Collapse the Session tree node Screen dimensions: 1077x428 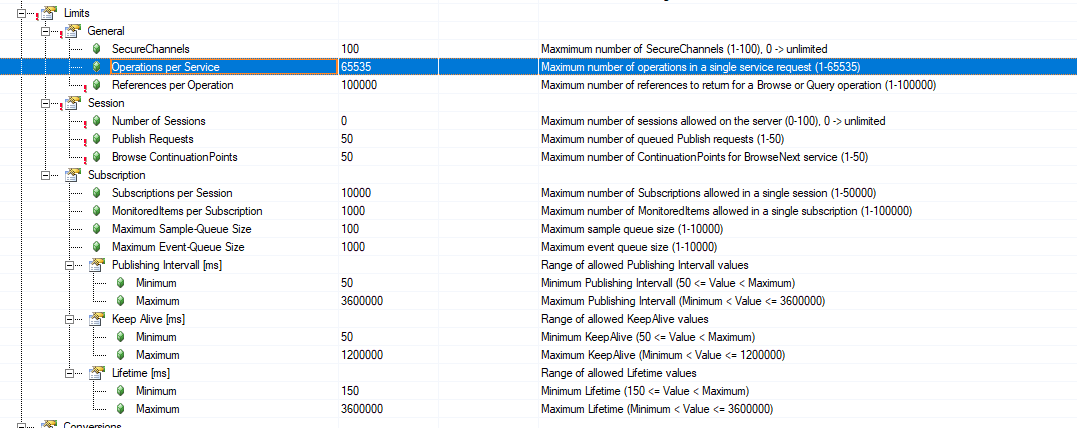(x=45, y=103)
